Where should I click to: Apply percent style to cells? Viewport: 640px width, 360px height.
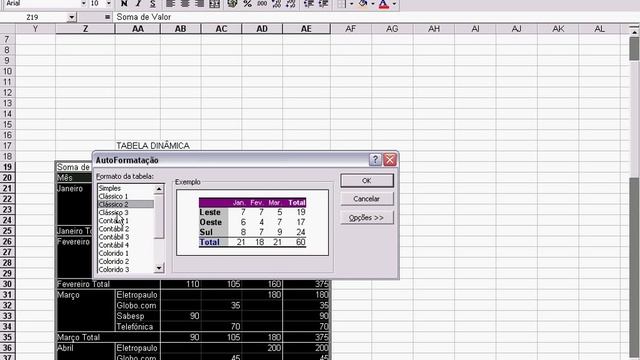click(247, 4)
